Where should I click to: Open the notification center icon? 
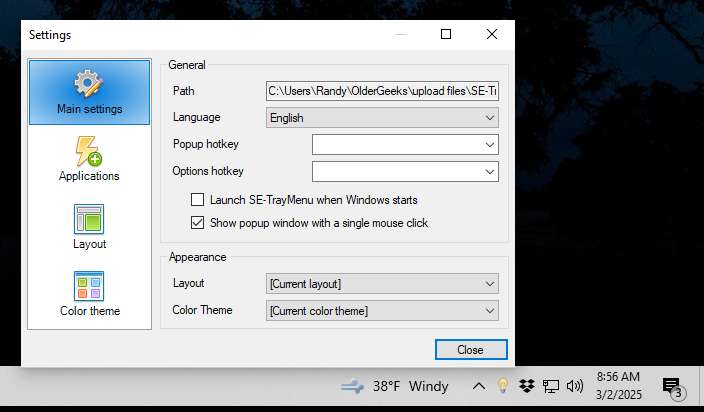(x=674, y=387)
